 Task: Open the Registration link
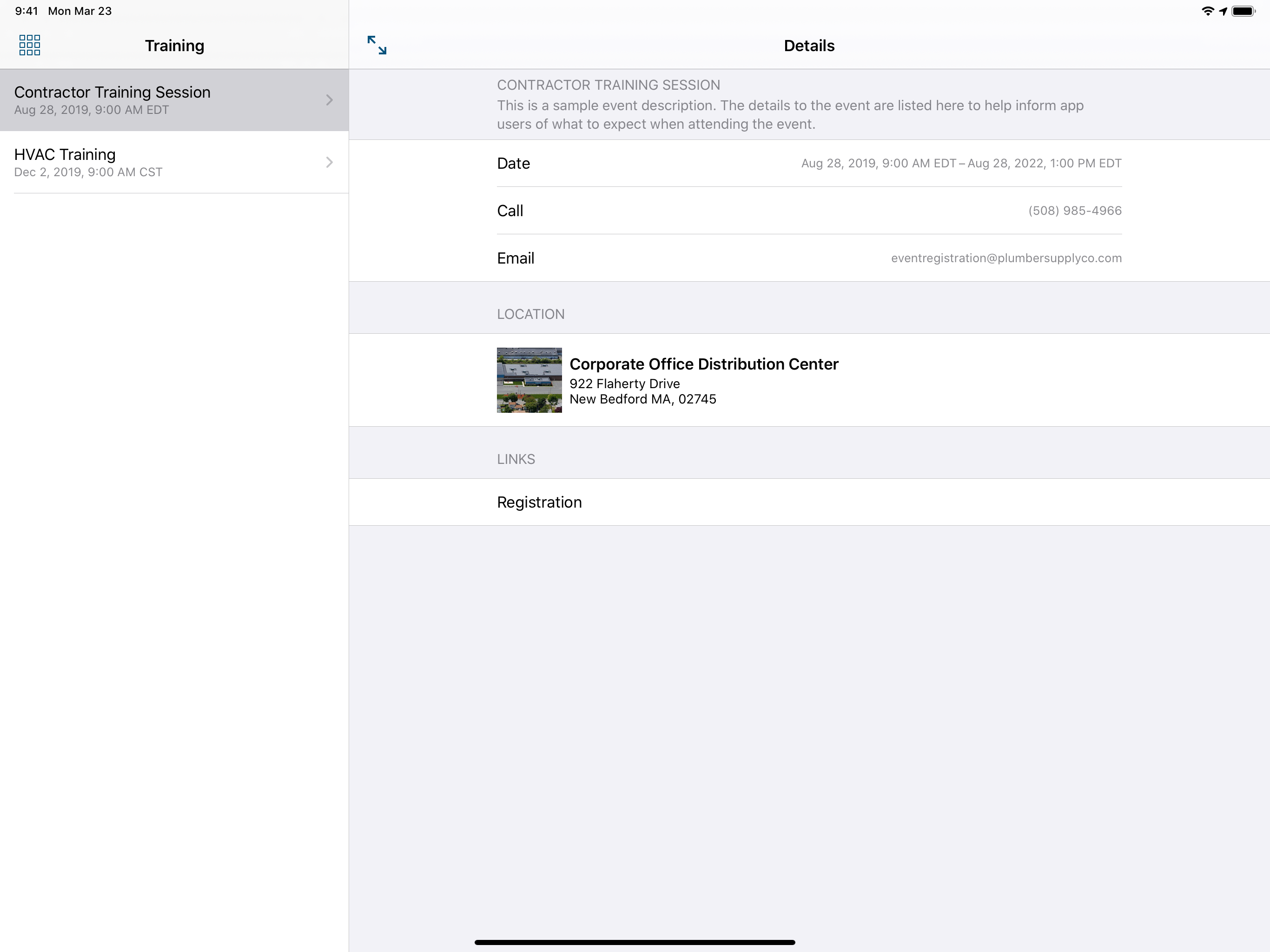coord(809,502)
